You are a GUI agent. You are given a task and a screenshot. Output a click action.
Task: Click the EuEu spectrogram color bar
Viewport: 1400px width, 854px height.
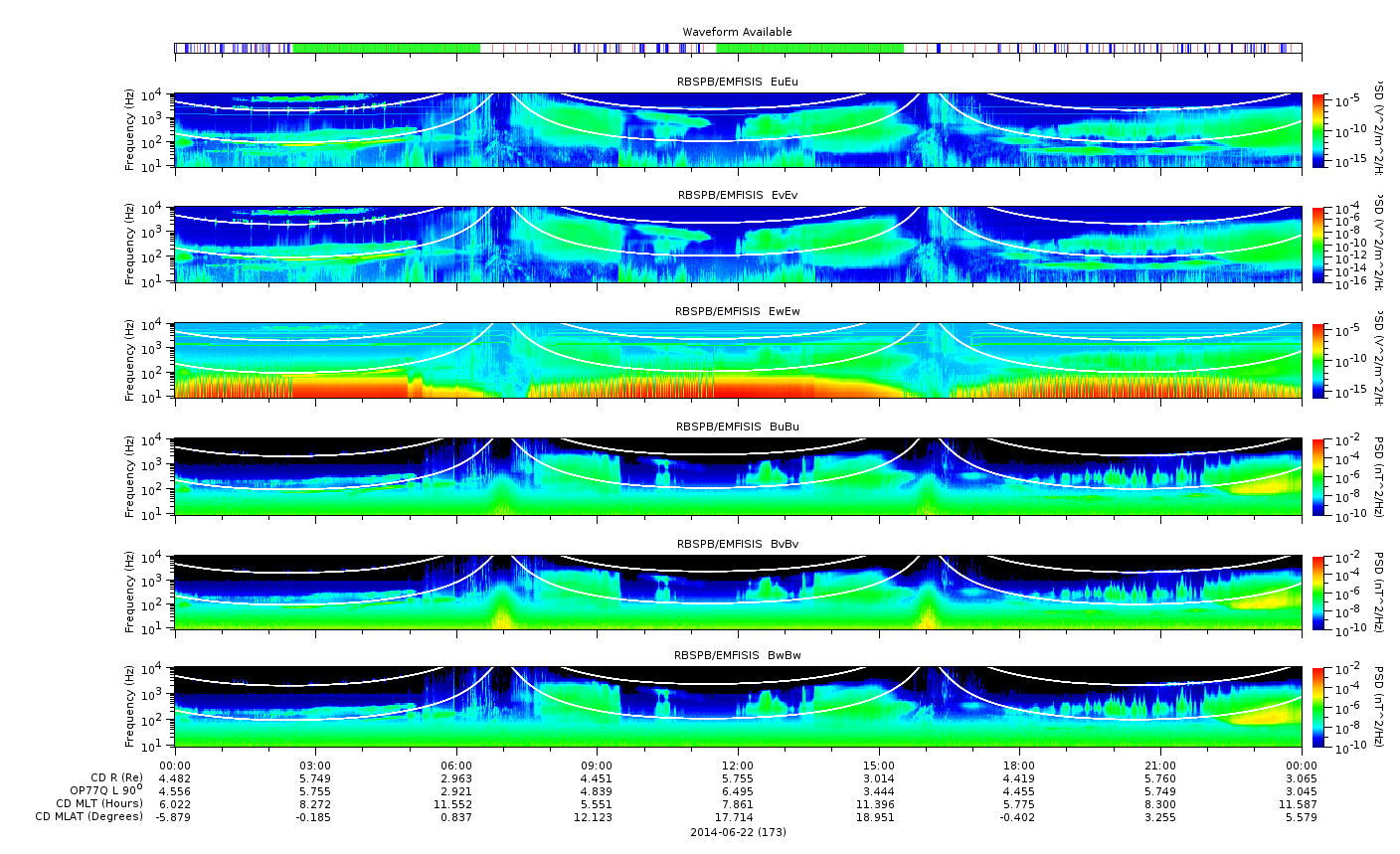click(x=1319, y=130)
